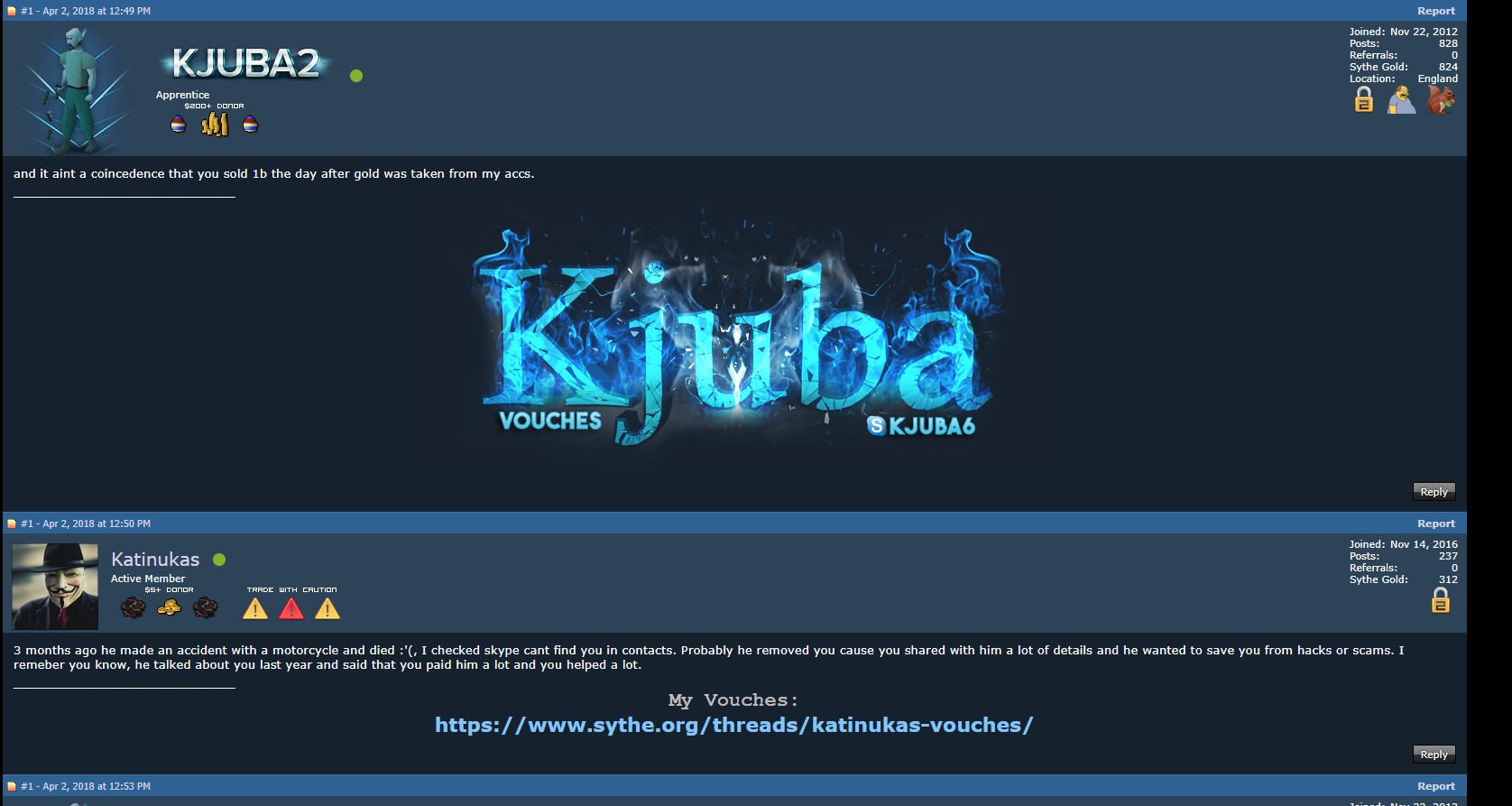Image resolution: width=1512 pixels, height=806 pixels.
Task: Click the cartoon character icon beside the squirrel
Action: coord(1402,99)
